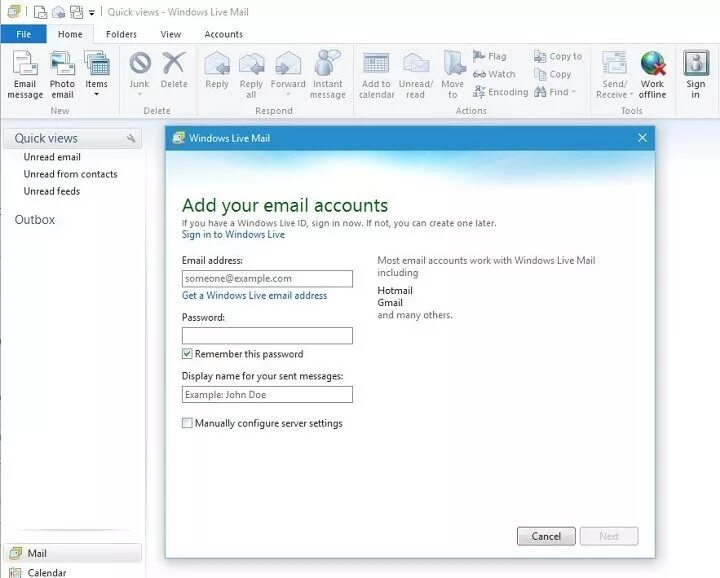Click the Reply all icon
This screenshot has height=578, width=720.
(x=251, y=63)
